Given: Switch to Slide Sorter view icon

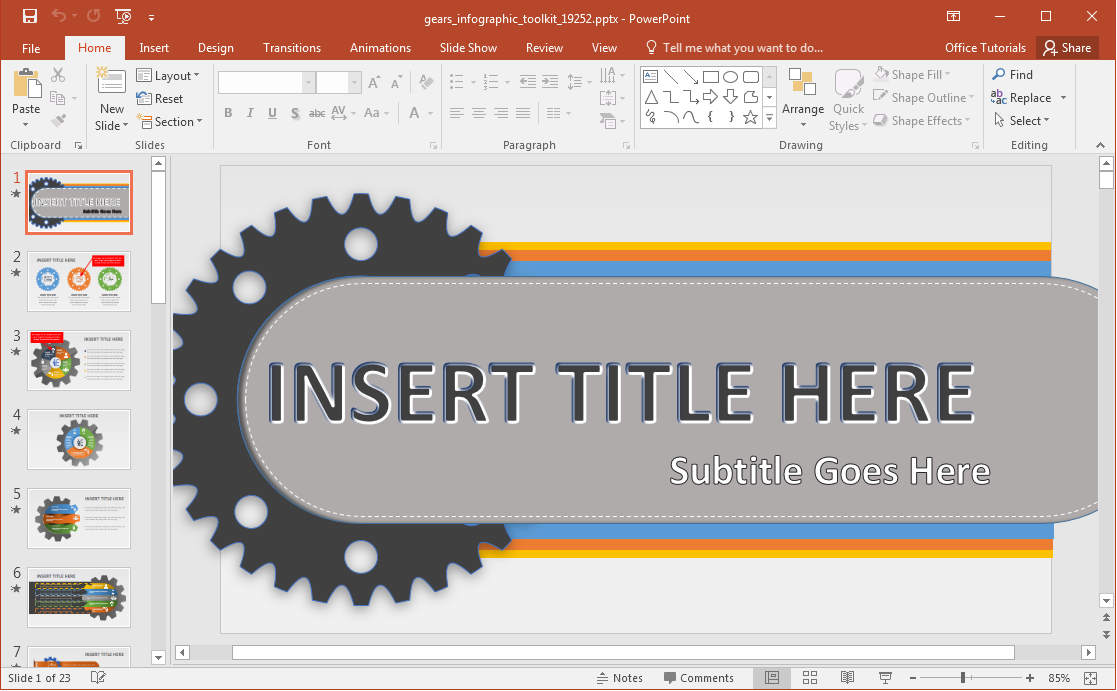Looking at the screenshot, I should [x=810, y=678].
